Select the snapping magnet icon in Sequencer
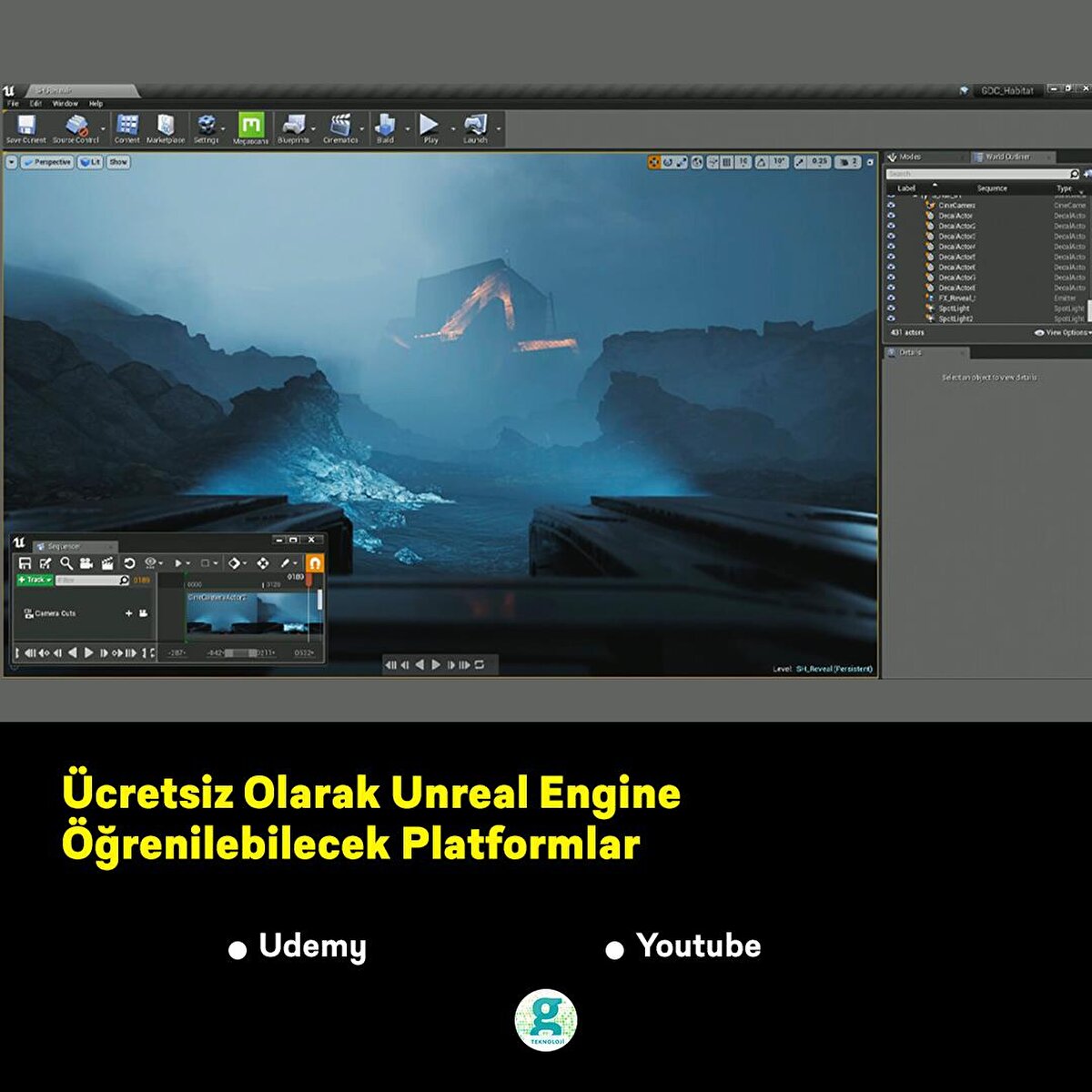This screenshot has width=1092, height=1092. pos(315,562)
